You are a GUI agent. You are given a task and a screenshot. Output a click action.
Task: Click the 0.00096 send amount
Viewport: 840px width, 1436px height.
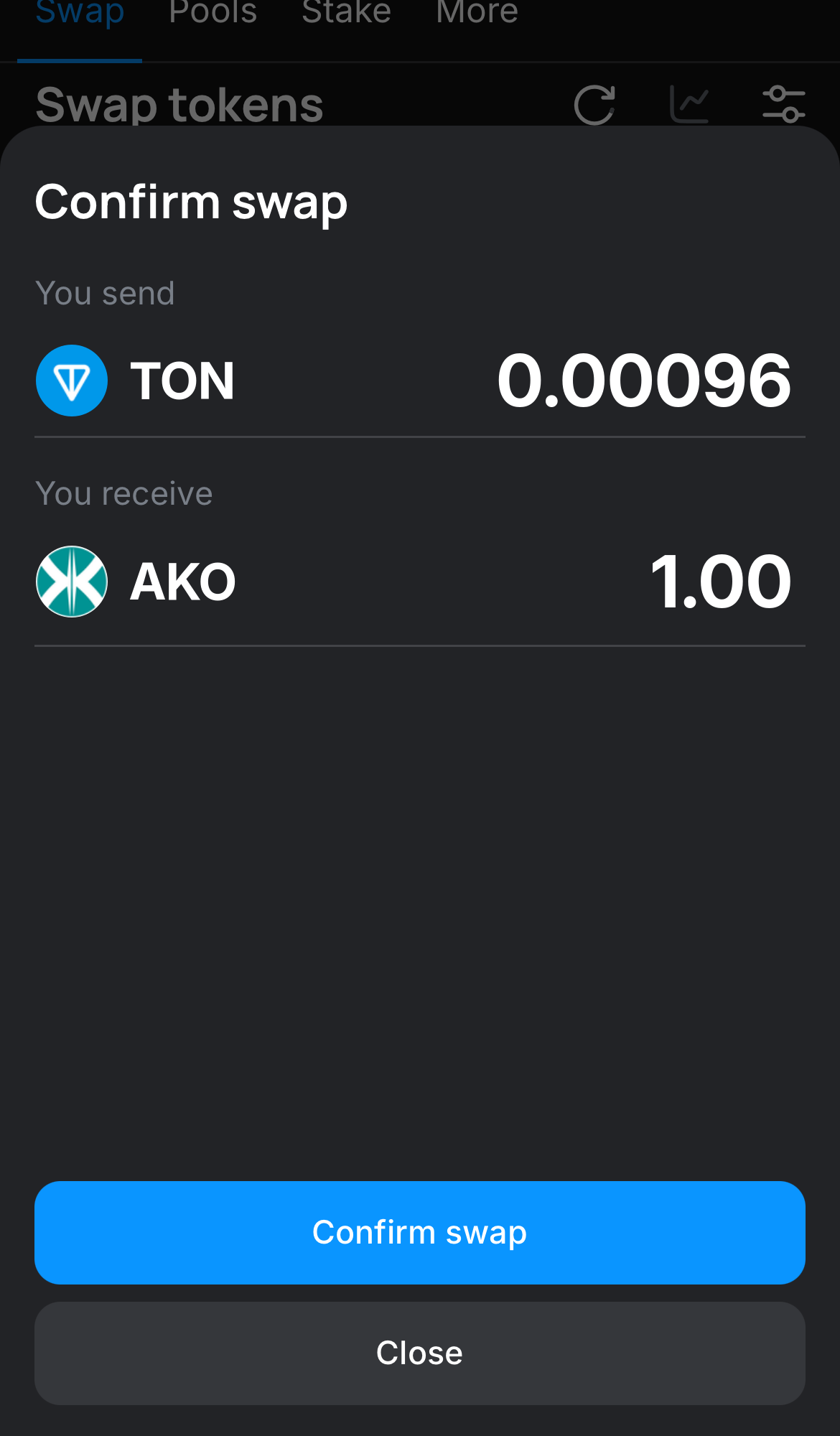[644, 381]
